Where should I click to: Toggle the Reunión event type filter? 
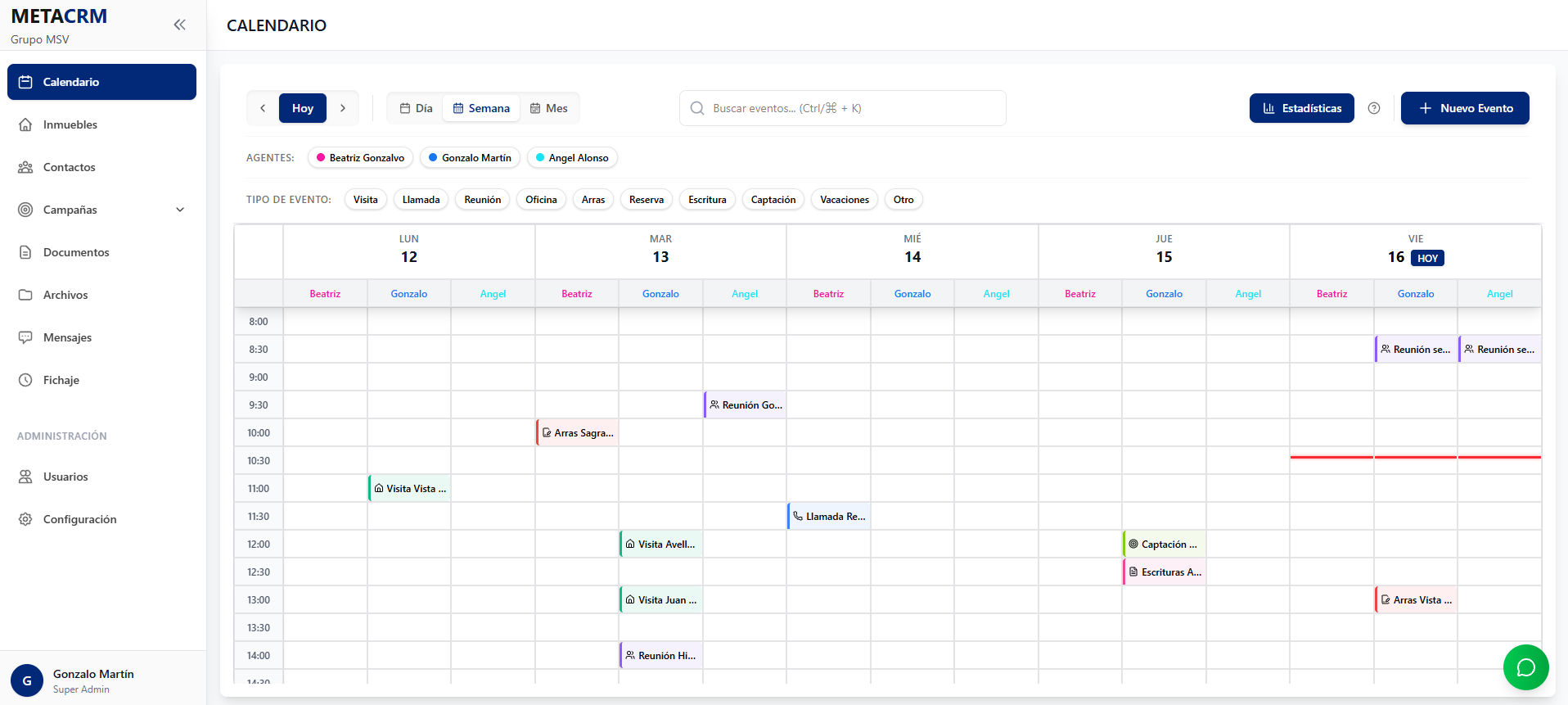[x=483, y=200]
